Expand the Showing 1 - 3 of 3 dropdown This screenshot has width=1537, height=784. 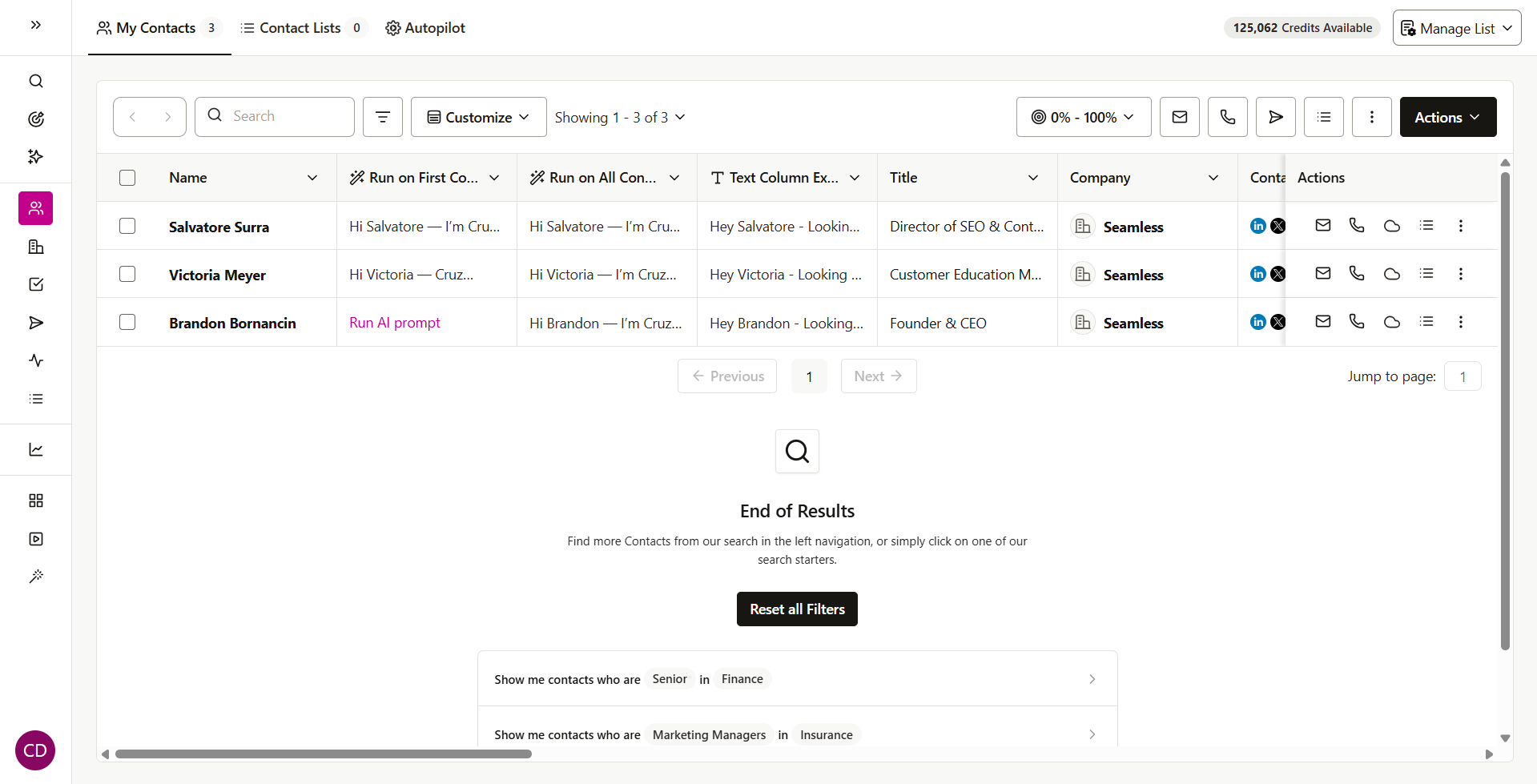click(x=620, y=117)
